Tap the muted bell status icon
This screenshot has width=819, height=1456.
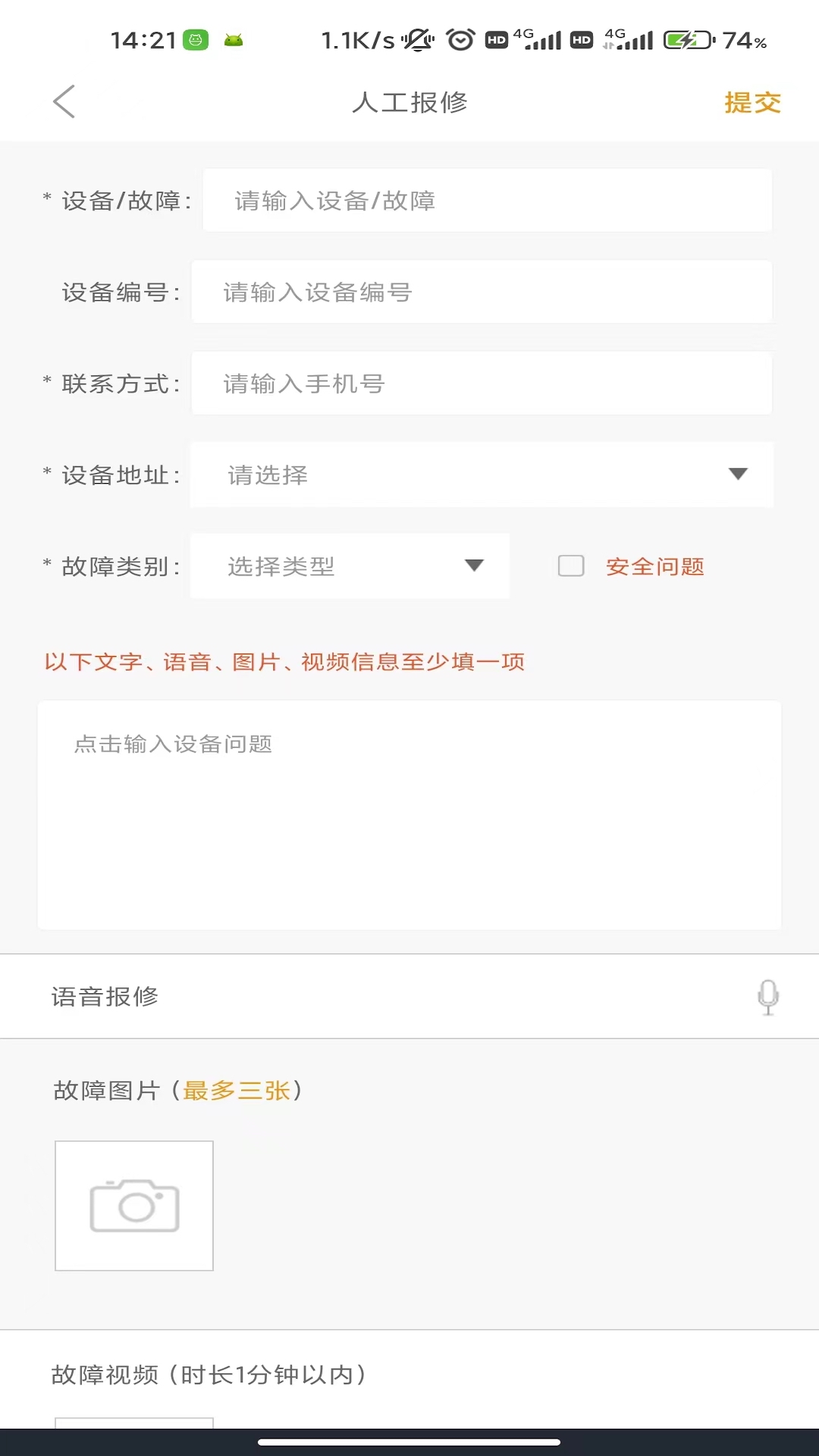tap(418, 40)
